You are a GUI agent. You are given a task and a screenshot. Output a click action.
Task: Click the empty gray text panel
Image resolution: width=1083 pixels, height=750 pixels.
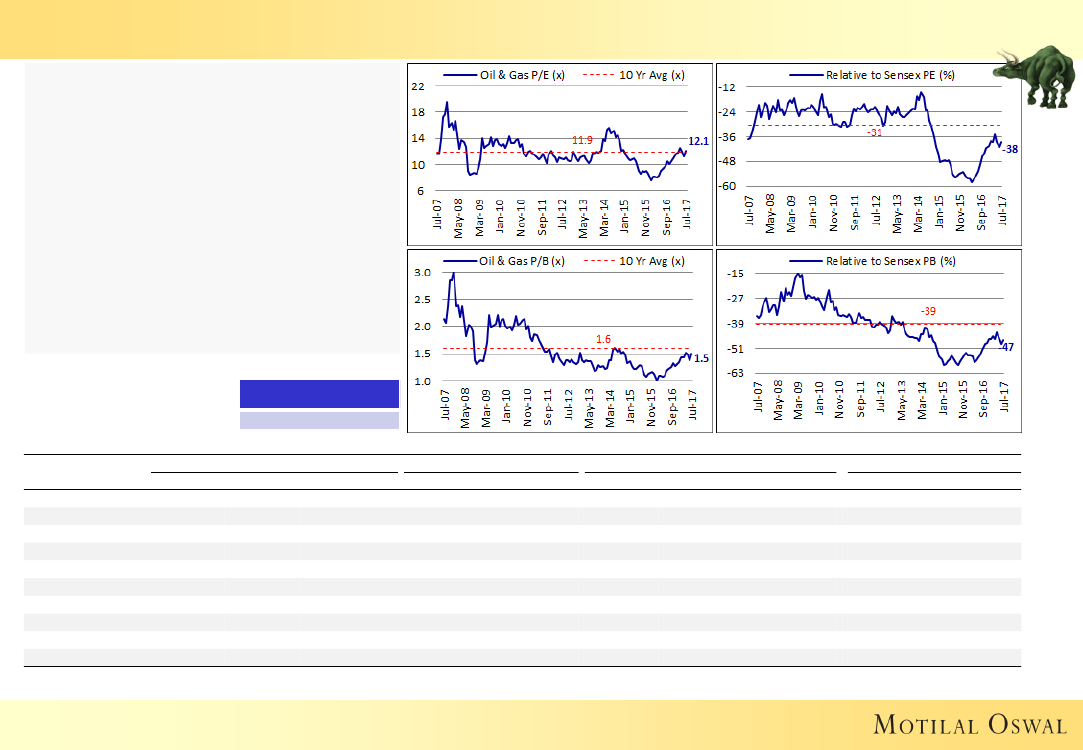point(211,209)
